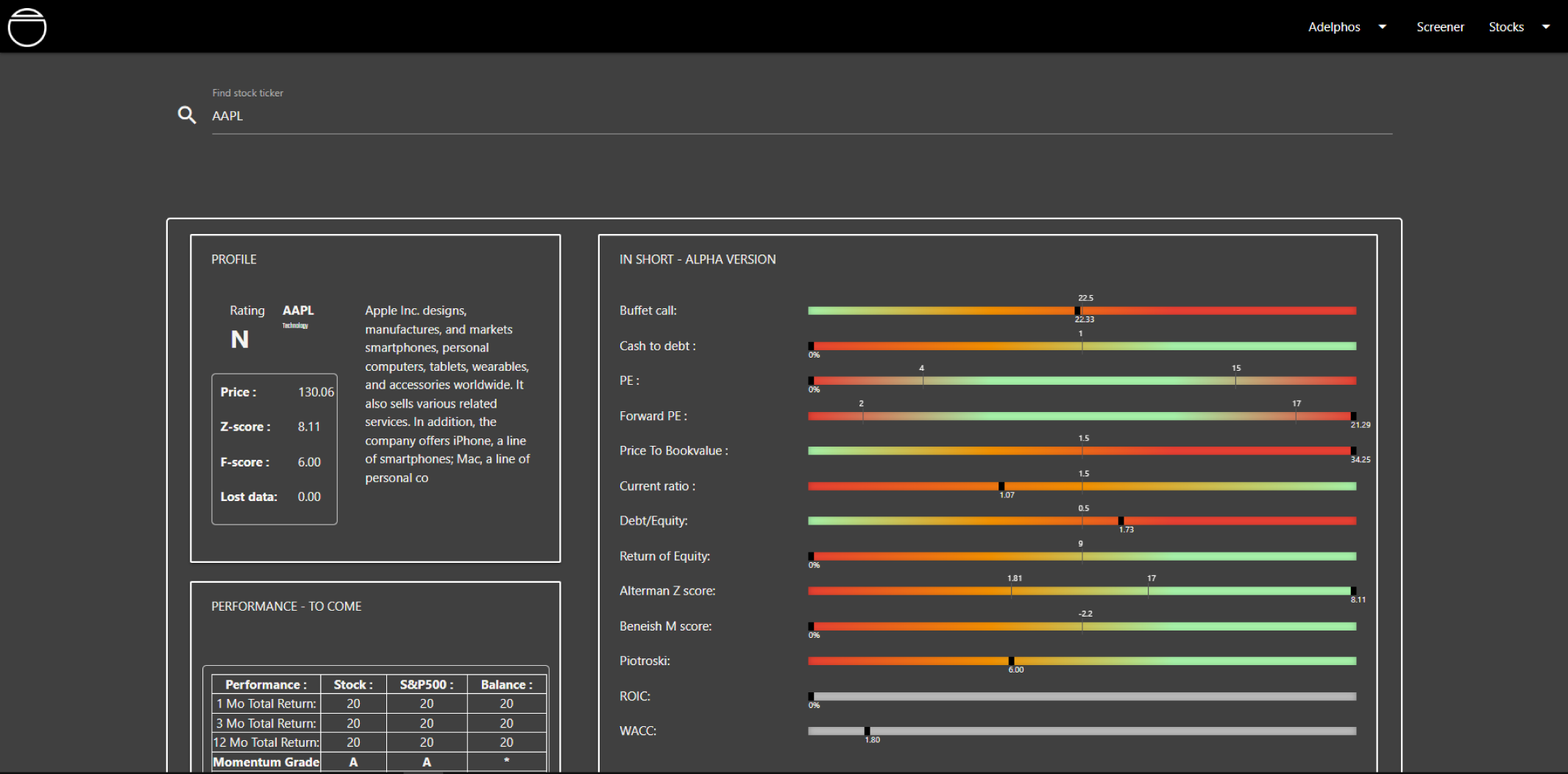Expand the Adelphos dropdown arrow
The image size is (1568, 774).
[1383, 26]
